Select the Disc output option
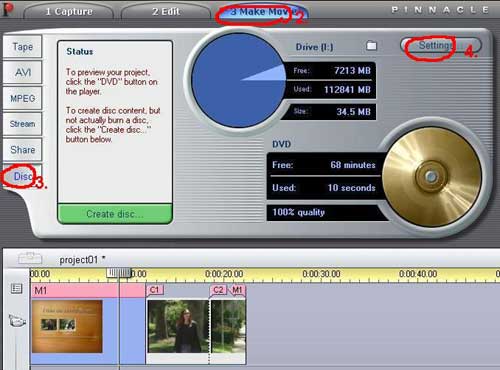500x370 pixels. 22,176
